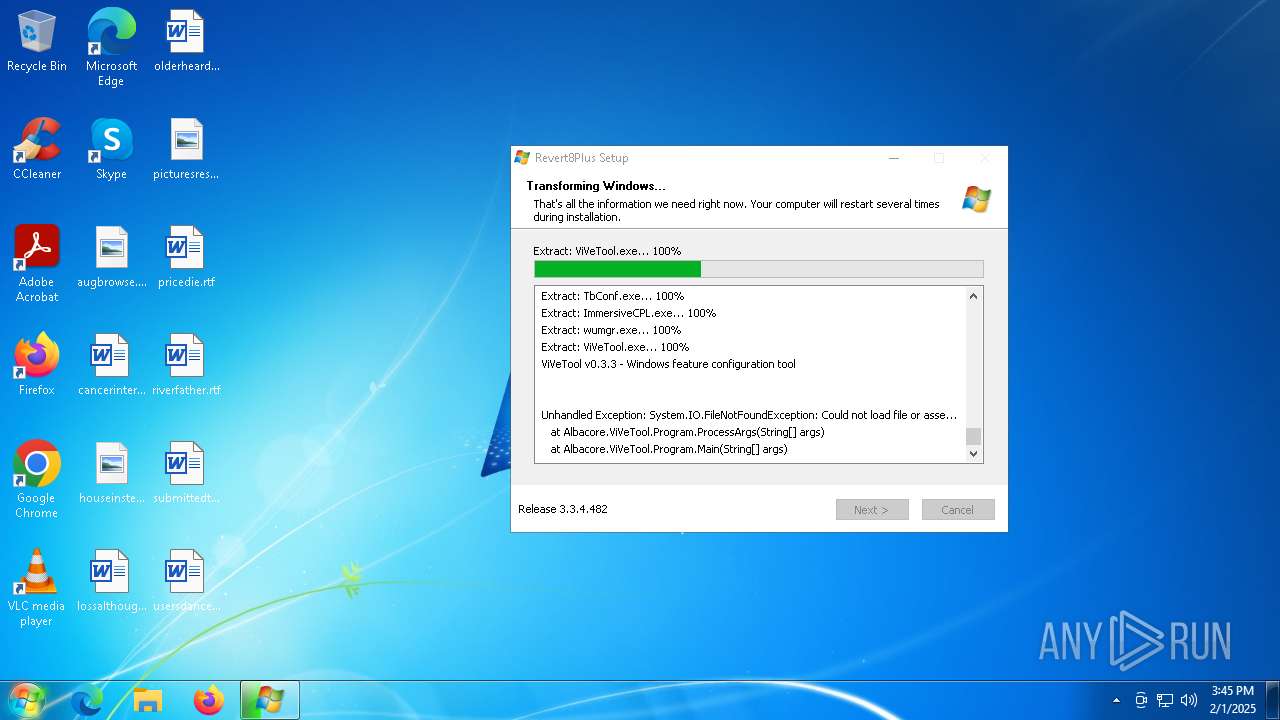Select the picturesres image file icon

tap(186, 149)
